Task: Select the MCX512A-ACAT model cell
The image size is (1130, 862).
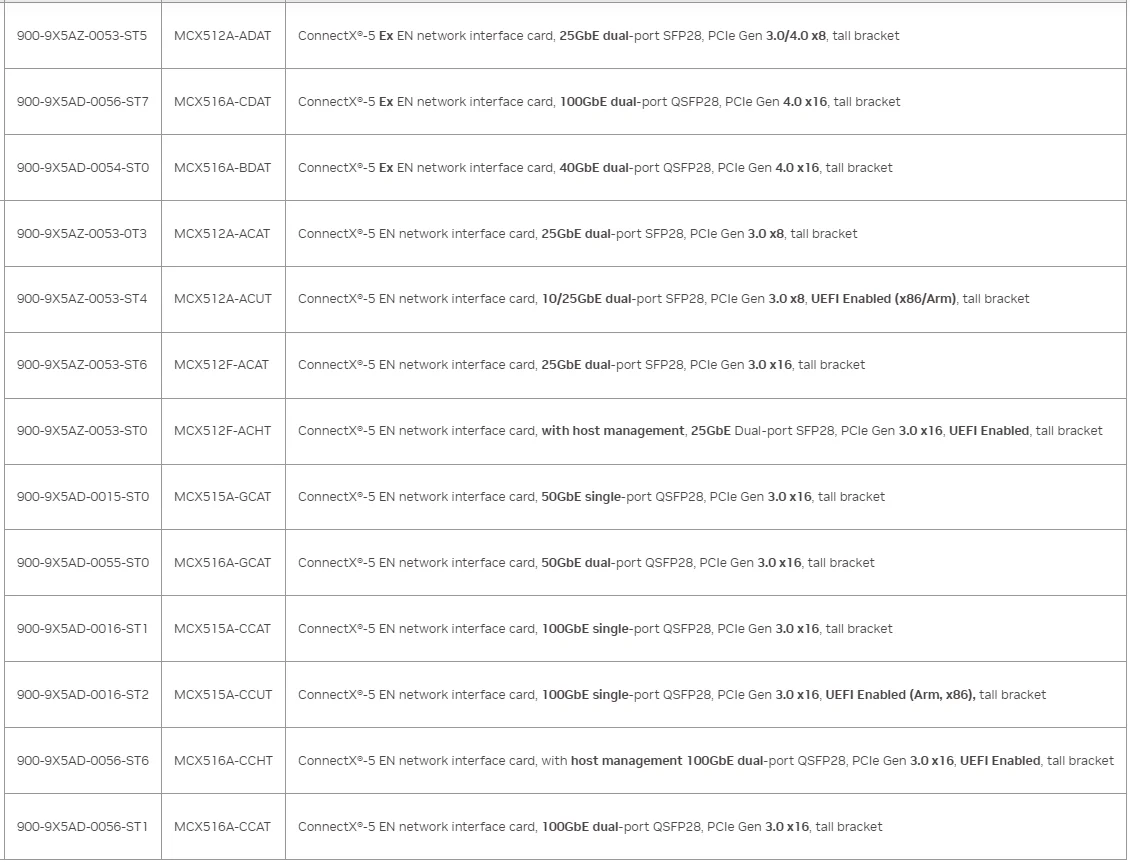Action: (x=222, y=234)
